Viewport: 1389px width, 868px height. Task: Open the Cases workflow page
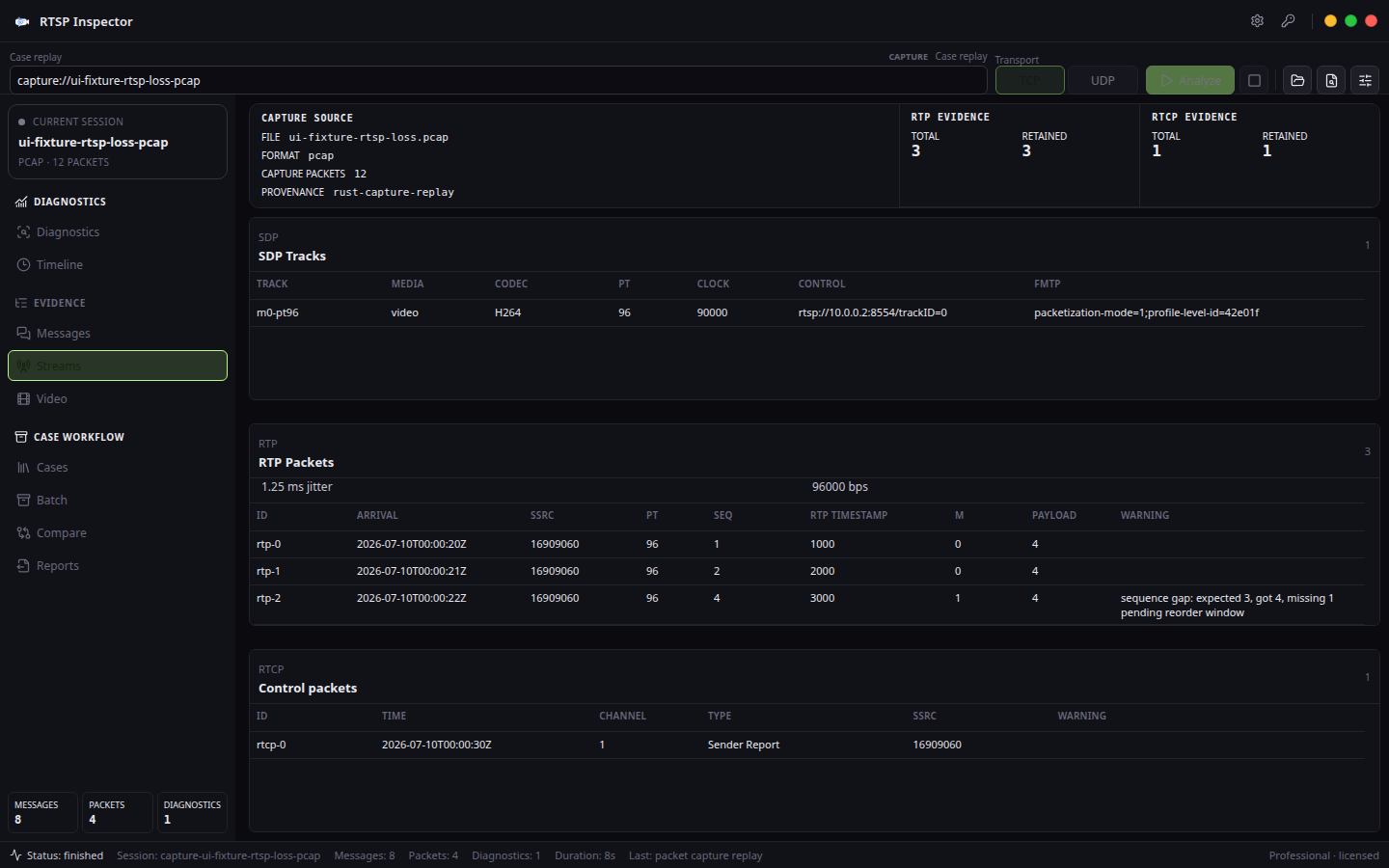[x=118, y=468]
